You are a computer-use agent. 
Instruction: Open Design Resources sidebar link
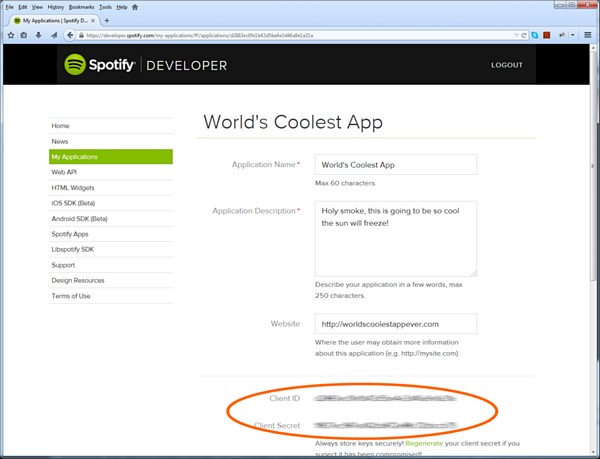point(111,280)
